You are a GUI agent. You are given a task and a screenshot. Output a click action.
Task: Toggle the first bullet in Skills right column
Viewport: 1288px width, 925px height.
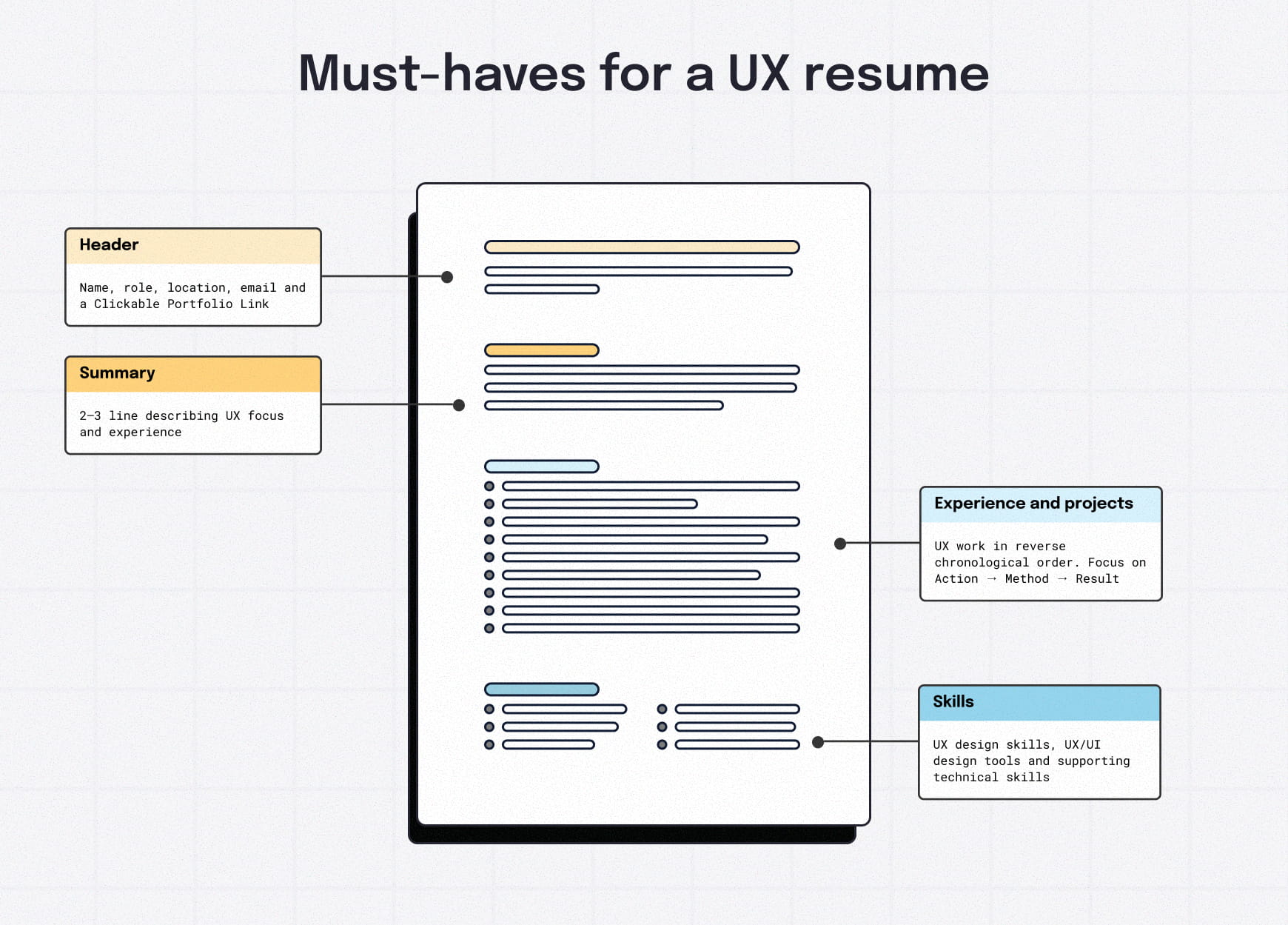pos(663,709)
